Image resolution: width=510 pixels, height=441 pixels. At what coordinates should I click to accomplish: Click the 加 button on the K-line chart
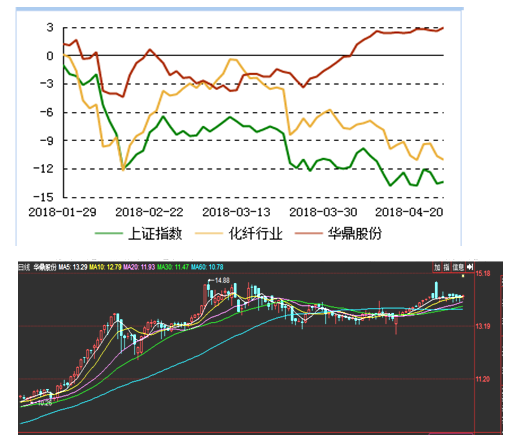click(437, 267)
